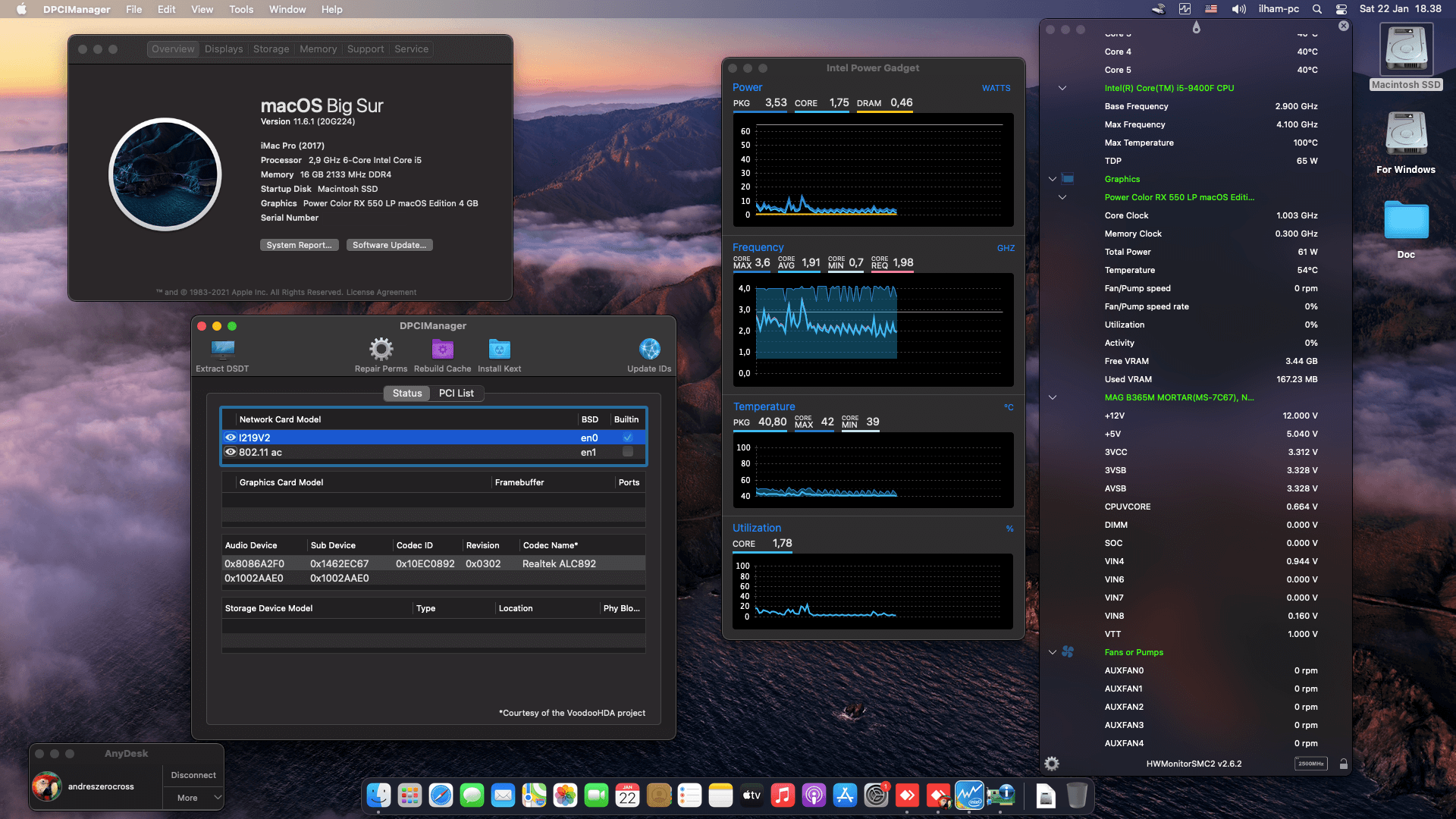Click the Sat 22 Jan clock in menu bar
Image resolution: width=1456 pixels, height=819 pixels.
(x=1400, y=9)
